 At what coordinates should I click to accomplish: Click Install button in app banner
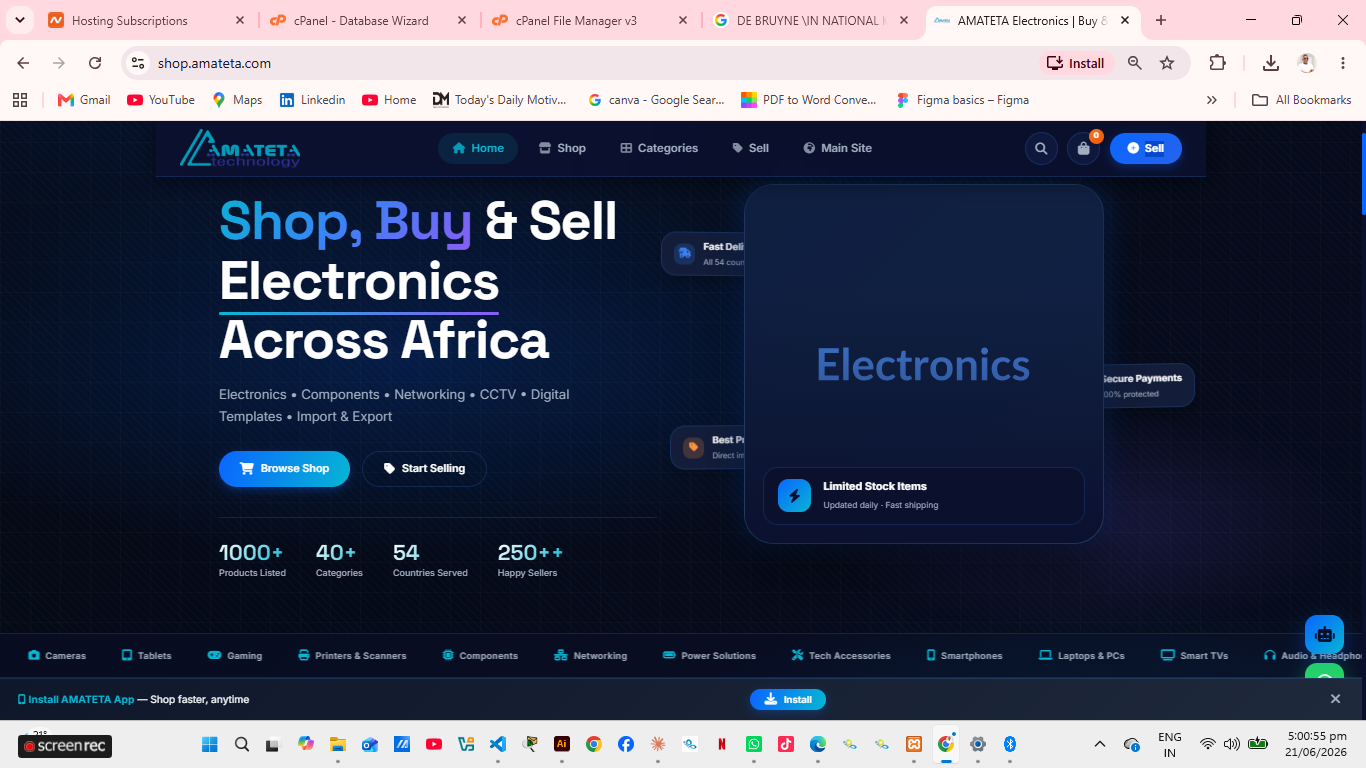[x=788, y=699]
